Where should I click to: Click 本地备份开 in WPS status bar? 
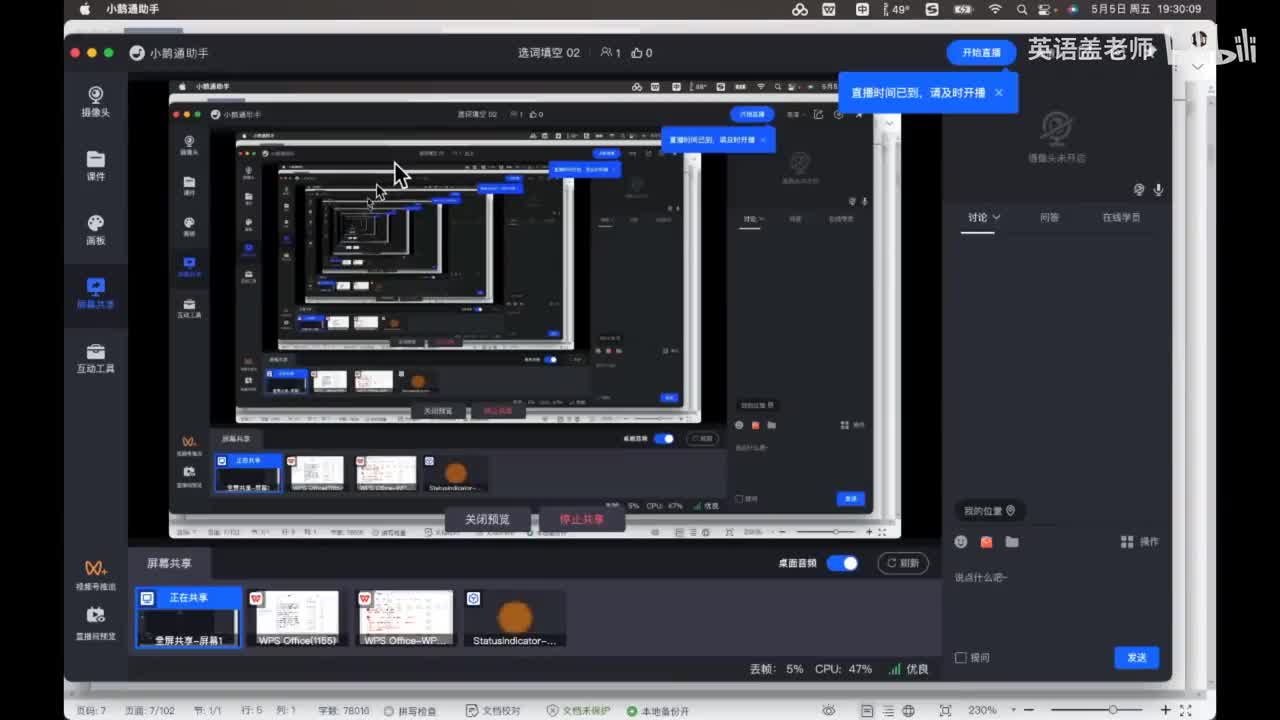tap(658, 711)
